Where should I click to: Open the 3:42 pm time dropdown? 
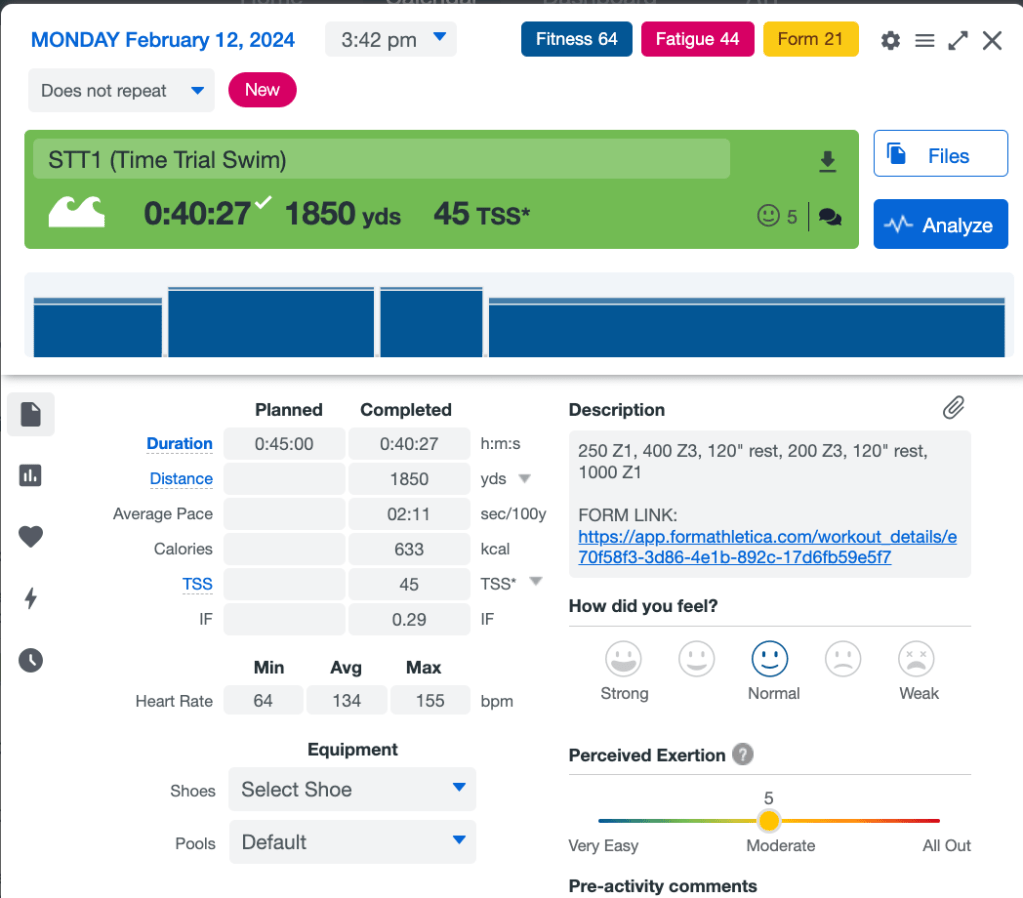click(x=390, y=40)
